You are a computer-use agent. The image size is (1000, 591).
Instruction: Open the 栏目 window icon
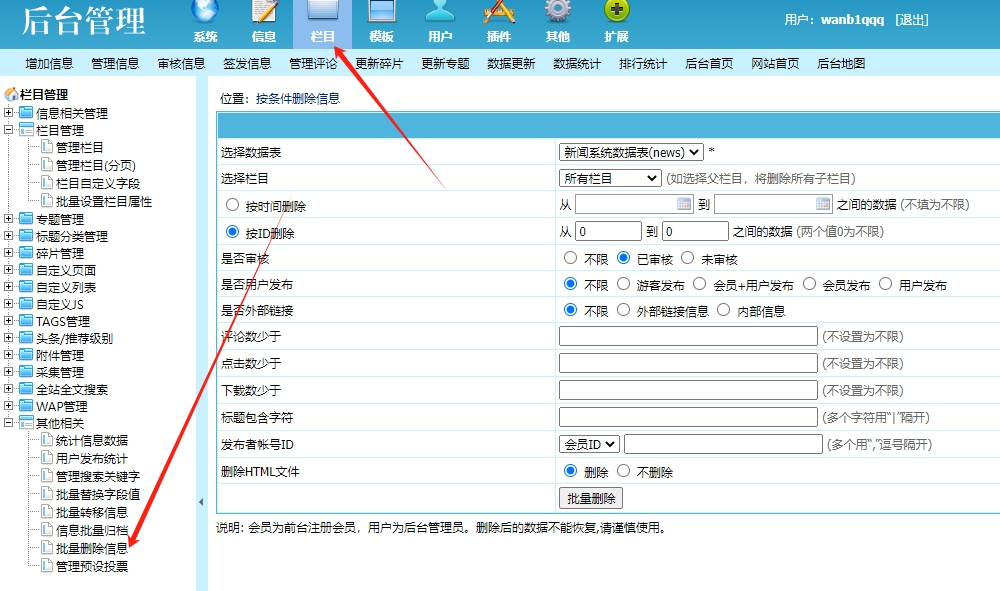323,11
